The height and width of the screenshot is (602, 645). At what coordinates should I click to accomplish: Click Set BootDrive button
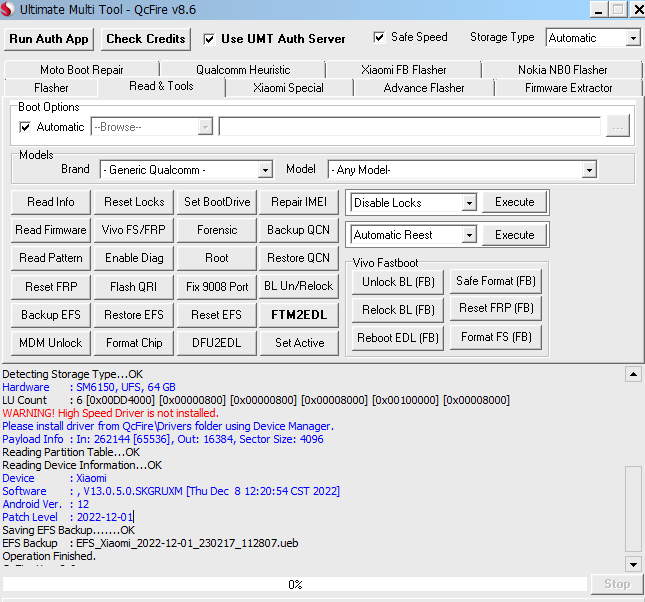coord(217,202)
